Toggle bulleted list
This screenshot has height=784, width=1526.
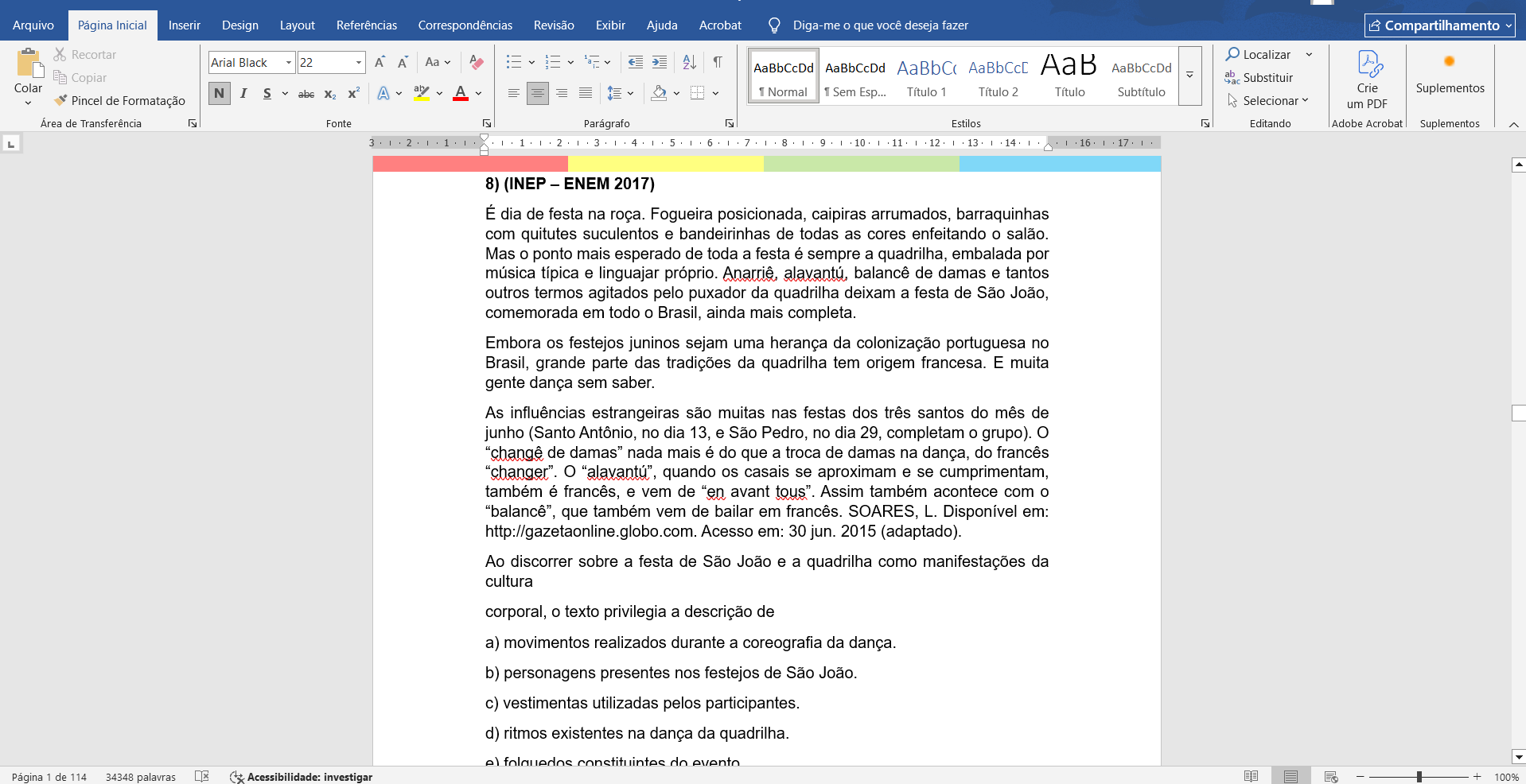coord(514,62)
